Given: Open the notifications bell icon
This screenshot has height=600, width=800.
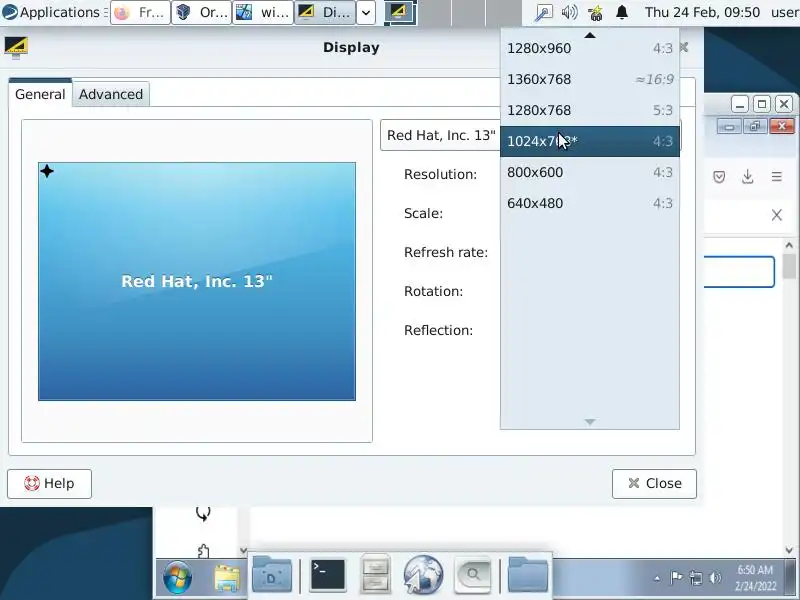Looking at the screenshot, I should coord(621,12).
